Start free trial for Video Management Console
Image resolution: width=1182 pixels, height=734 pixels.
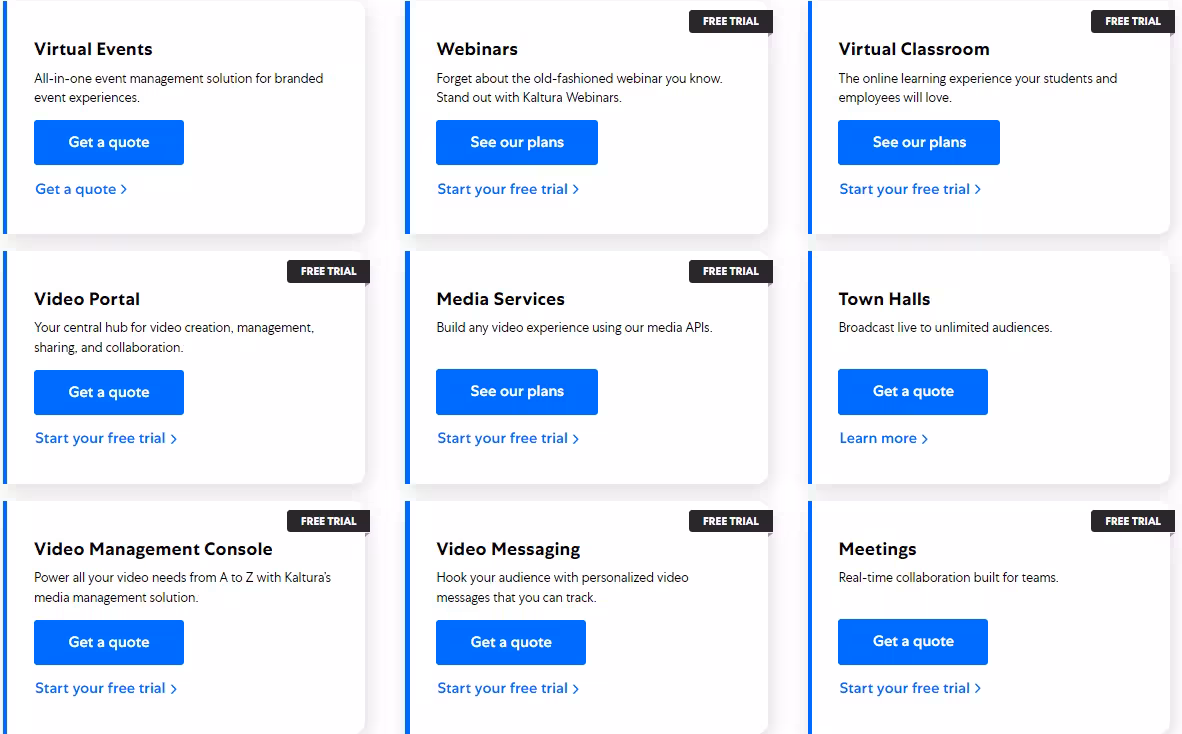pos(106,688)
